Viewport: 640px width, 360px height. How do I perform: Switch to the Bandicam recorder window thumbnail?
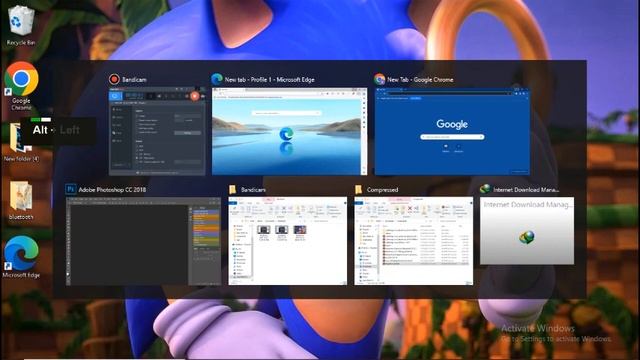pyautogui.click(x=157, y=131)
